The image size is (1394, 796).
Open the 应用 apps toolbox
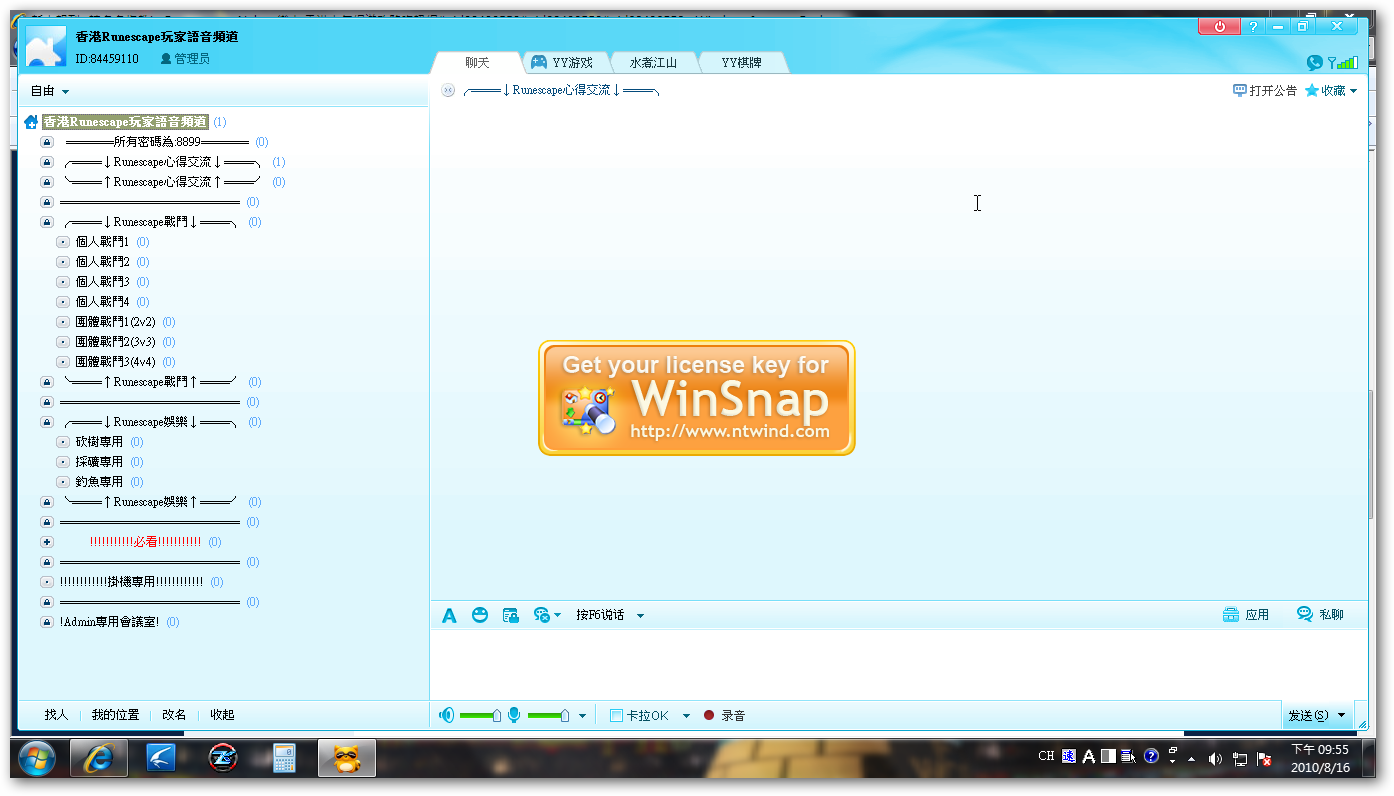coord(1246,615)
